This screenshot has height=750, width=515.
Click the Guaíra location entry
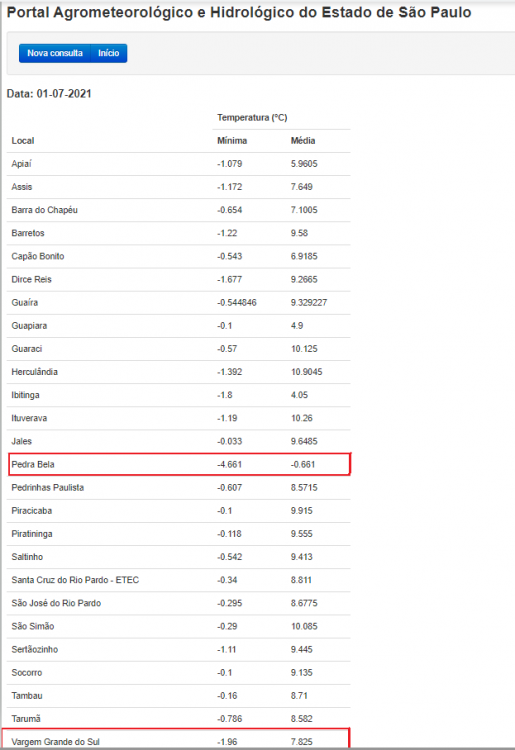point(25,302)
